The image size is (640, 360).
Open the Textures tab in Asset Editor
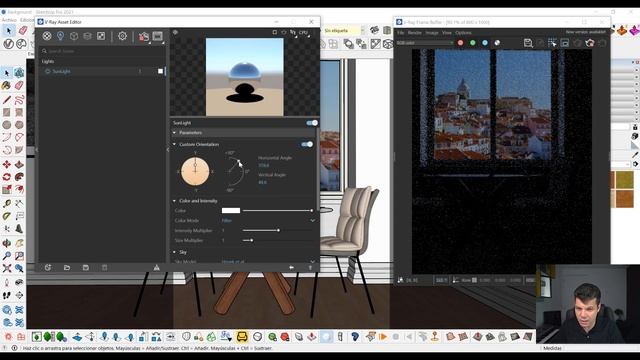coord(101,36)
